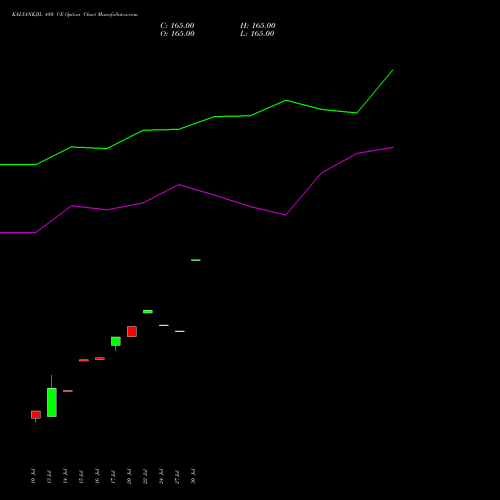The height and width of the screenshot is (500, 500).
Task: Select the open value 'O: 165.00'
Action: [177, 34]
